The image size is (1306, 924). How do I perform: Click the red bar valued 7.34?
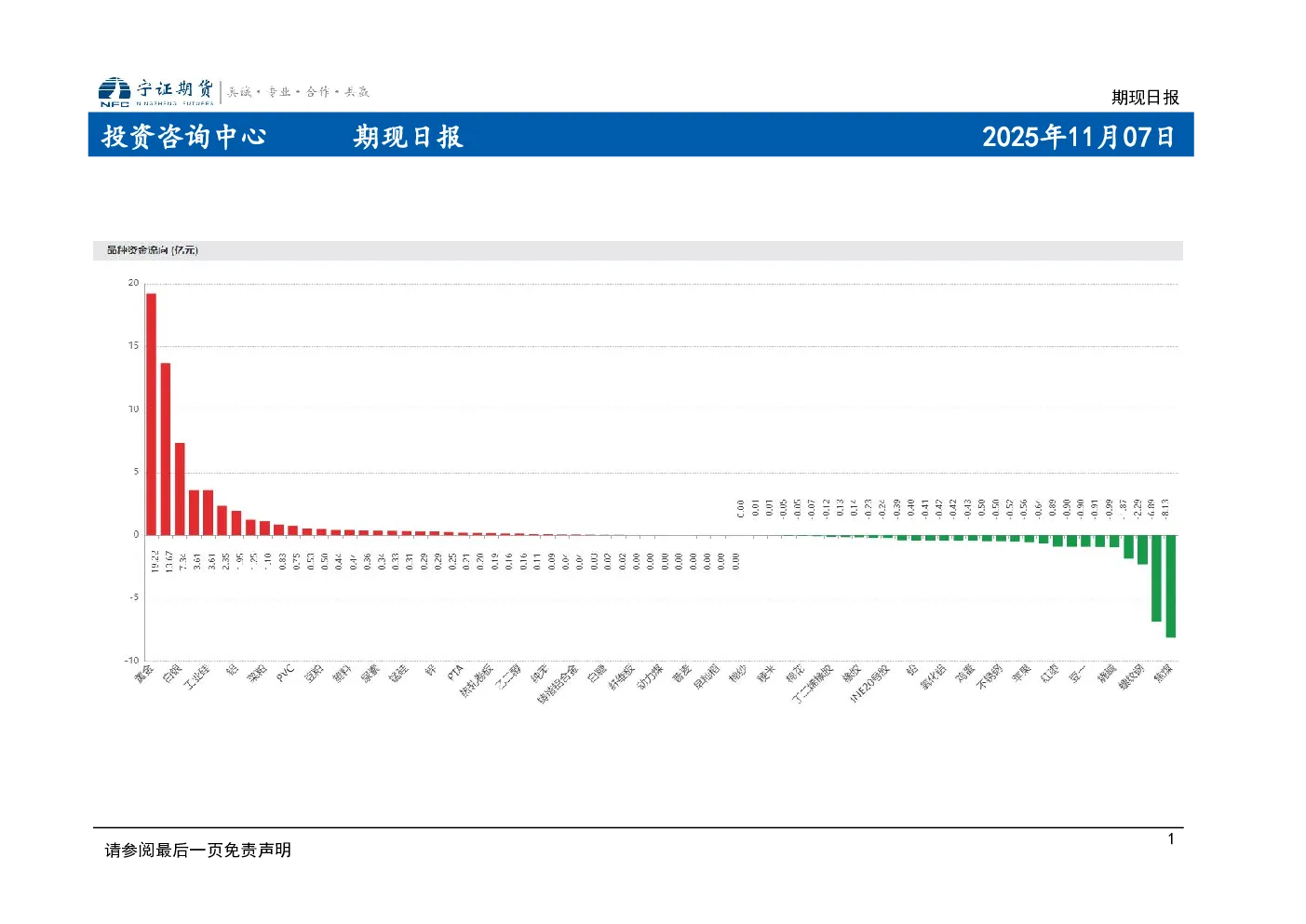[x=180, y=489]
